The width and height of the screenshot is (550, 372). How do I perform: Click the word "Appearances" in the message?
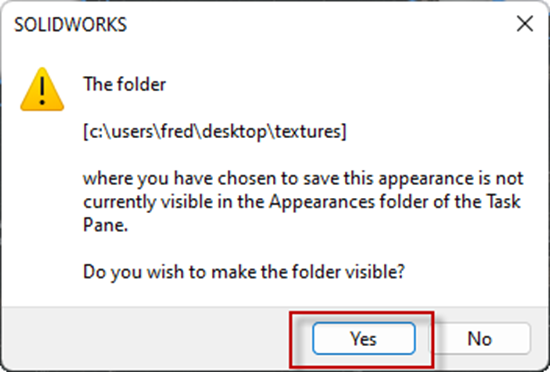pos(322,203)
